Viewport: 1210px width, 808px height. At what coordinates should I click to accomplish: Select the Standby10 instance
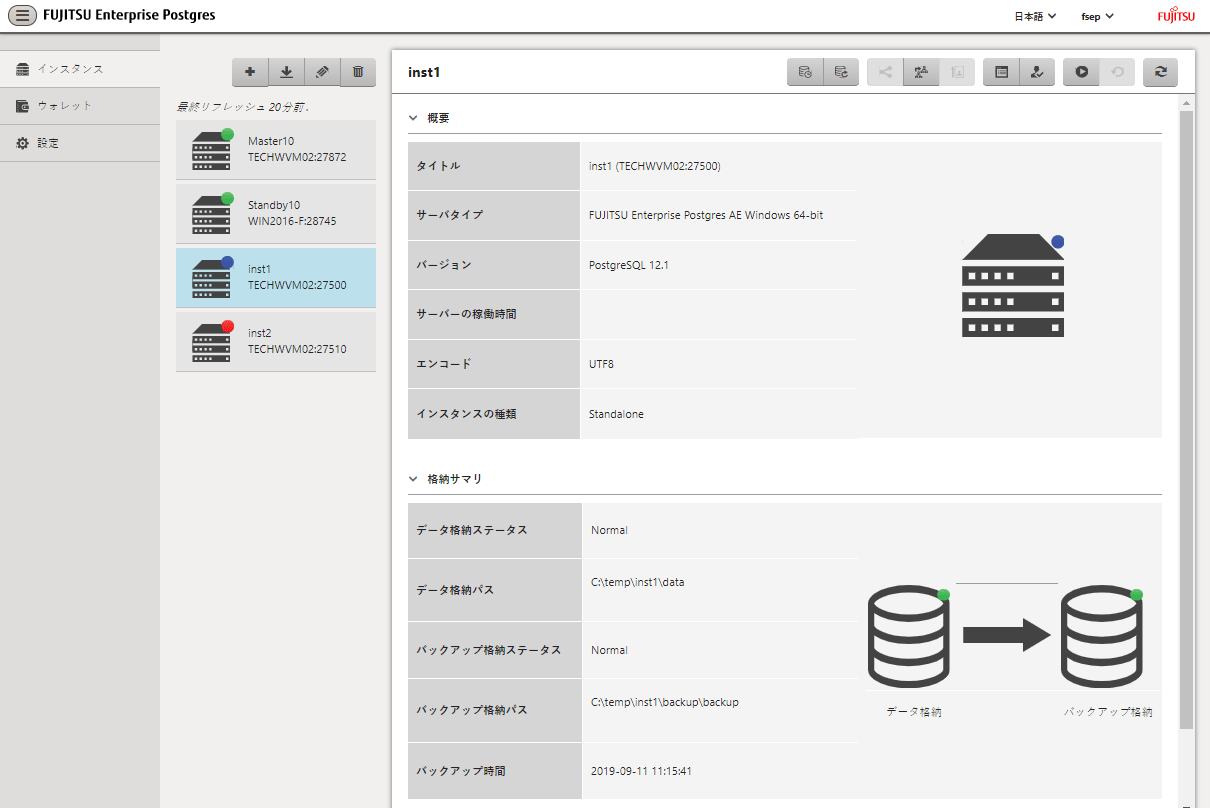click(x=276, y=214)
